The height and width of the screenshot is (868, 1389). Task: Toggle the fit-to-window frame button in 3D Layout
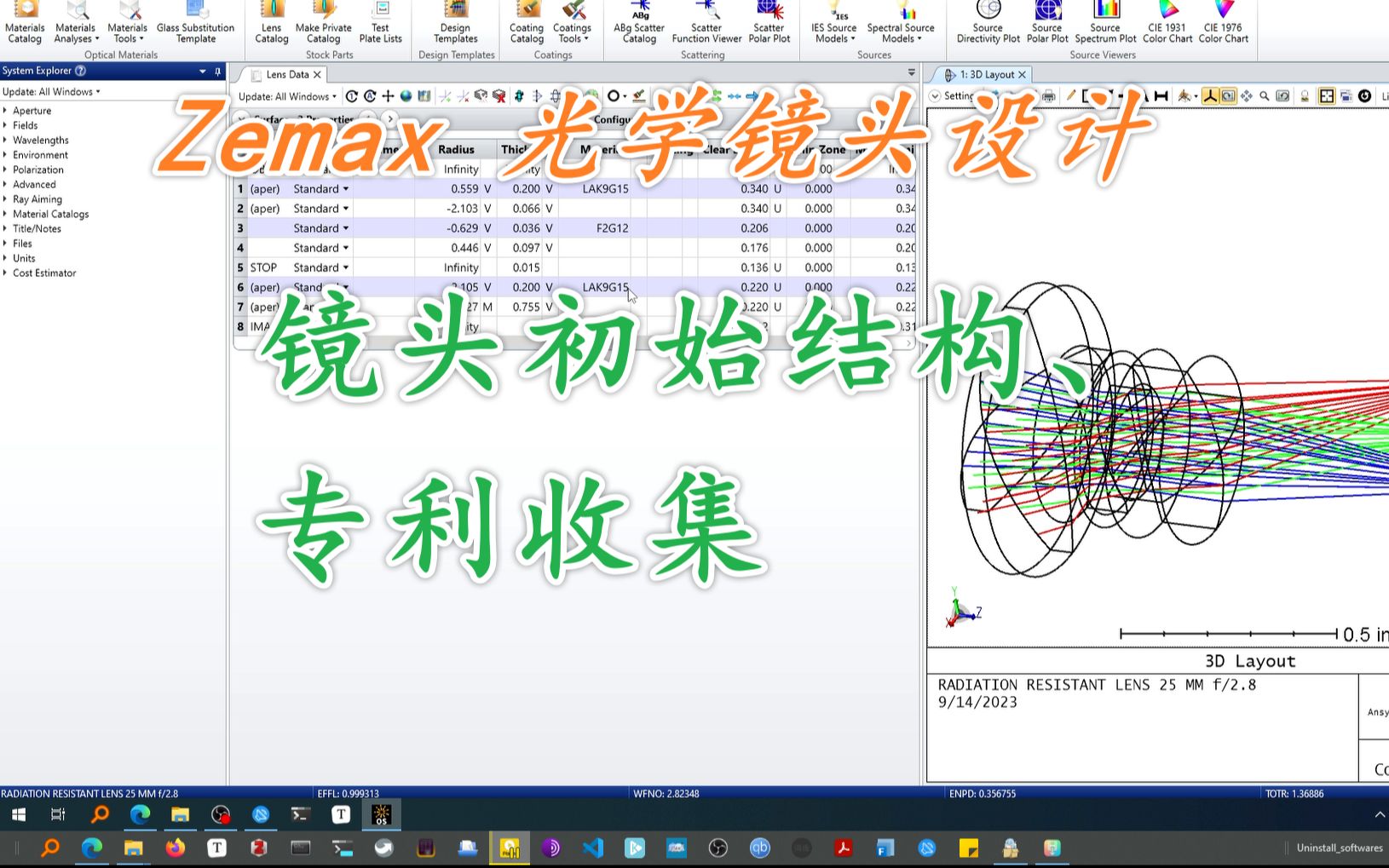point(1327,96)
